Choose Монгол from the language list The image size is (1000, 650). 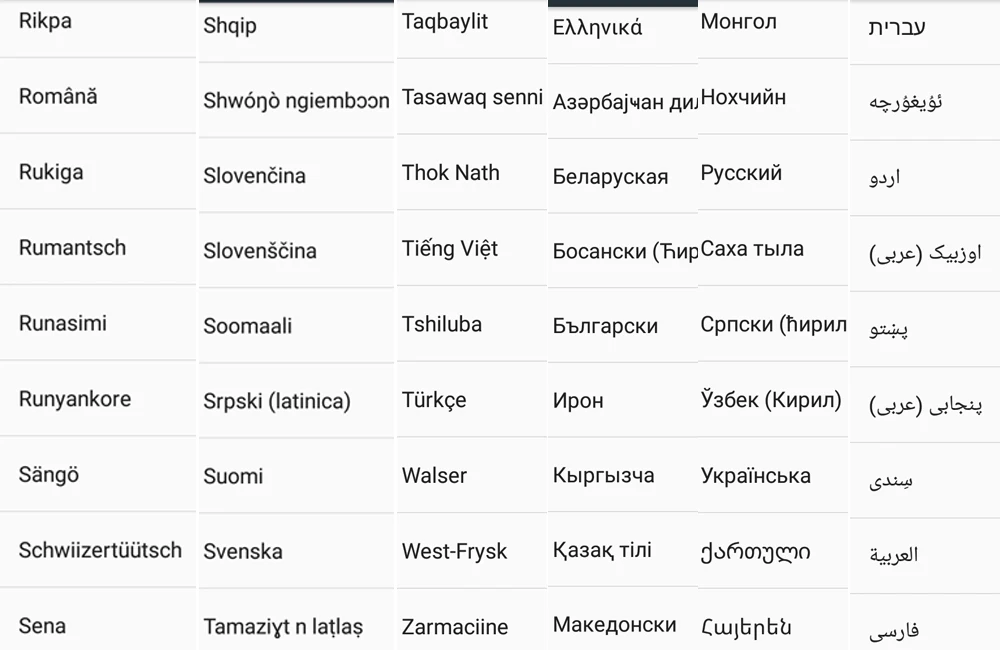pyautogui.click(x=773, y=22)
